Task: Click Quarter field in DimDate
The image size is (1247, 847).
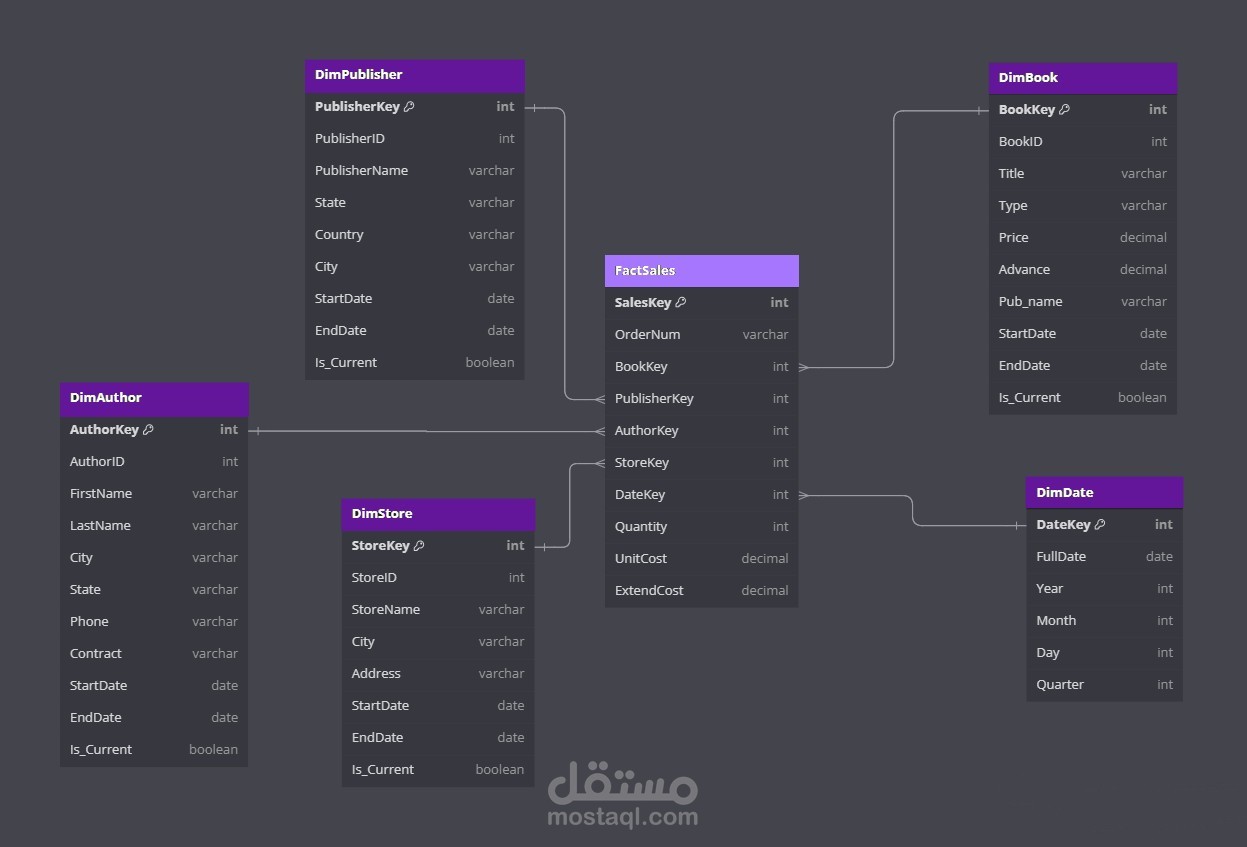Action: (x=1105, y=685)
